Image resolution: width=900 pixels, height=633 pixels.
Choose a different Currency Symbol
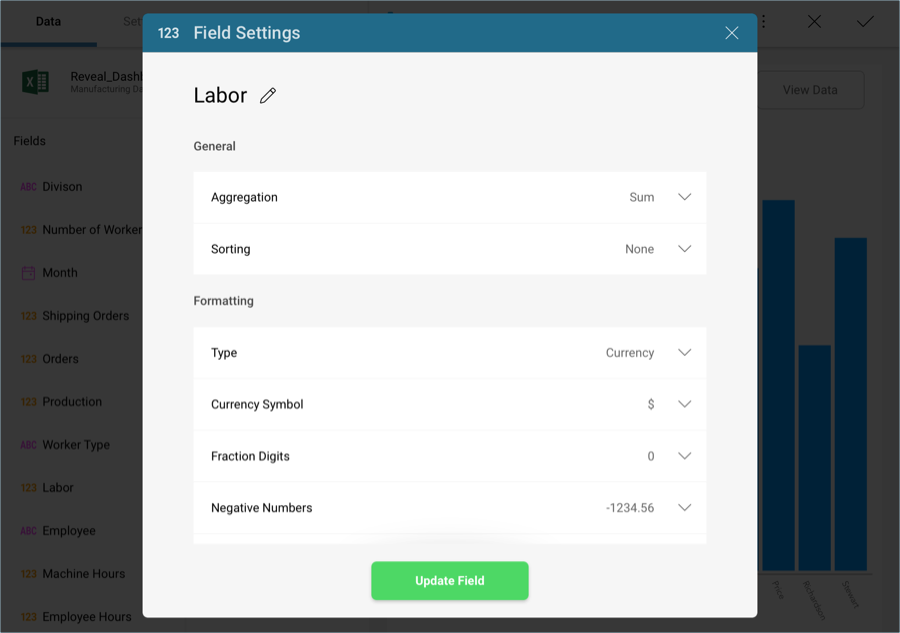click(684, 404)
